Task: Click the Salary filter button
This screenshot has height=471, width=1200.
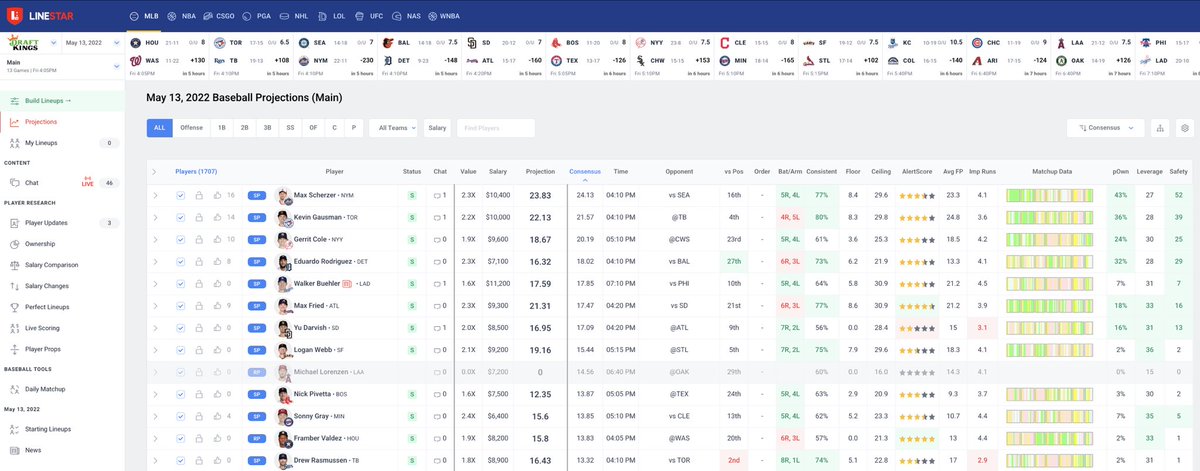Action: click(x=437, y=128)
